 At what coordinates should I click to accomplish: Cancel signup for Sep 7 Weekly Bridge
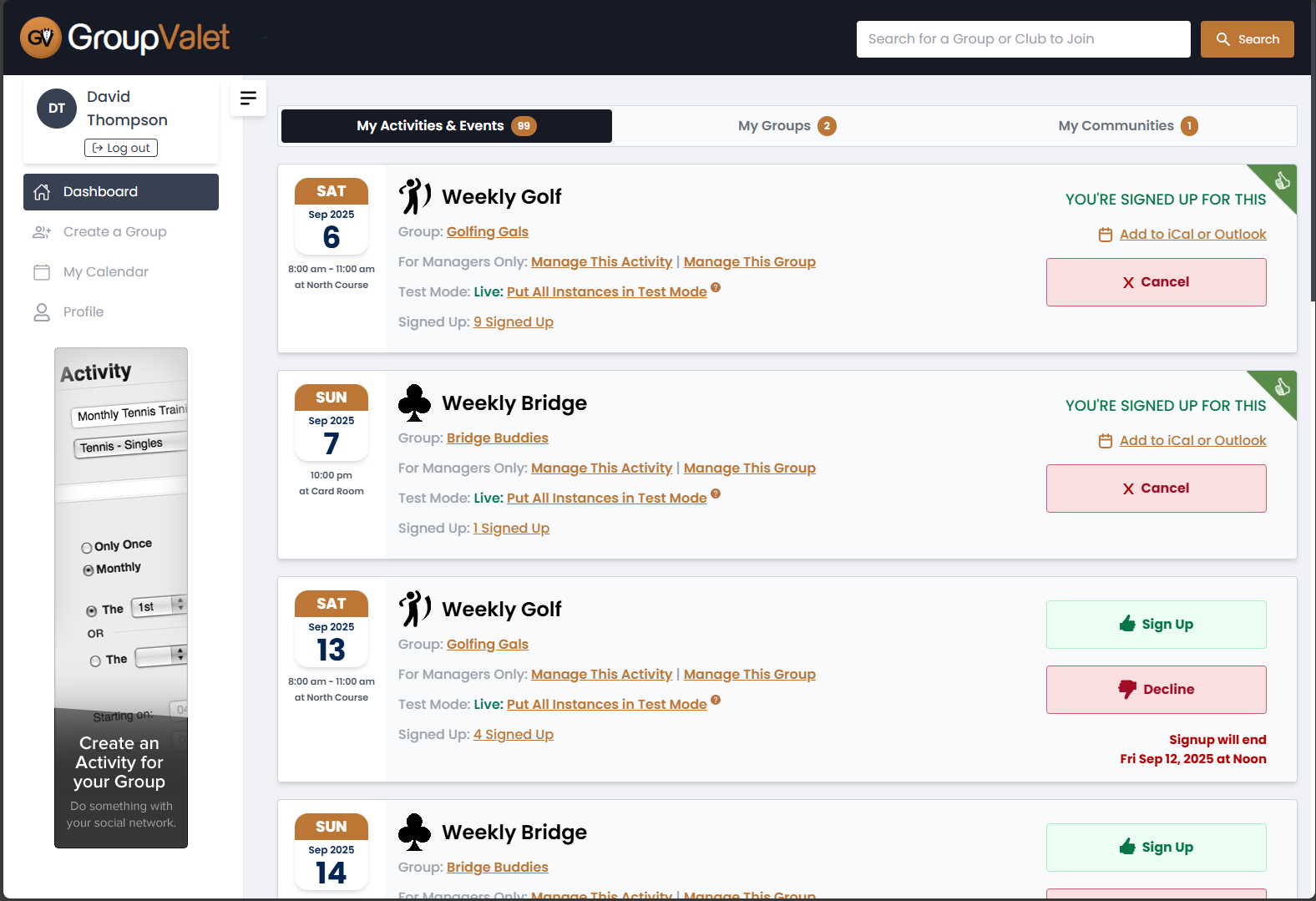[x=1157, y=488]
